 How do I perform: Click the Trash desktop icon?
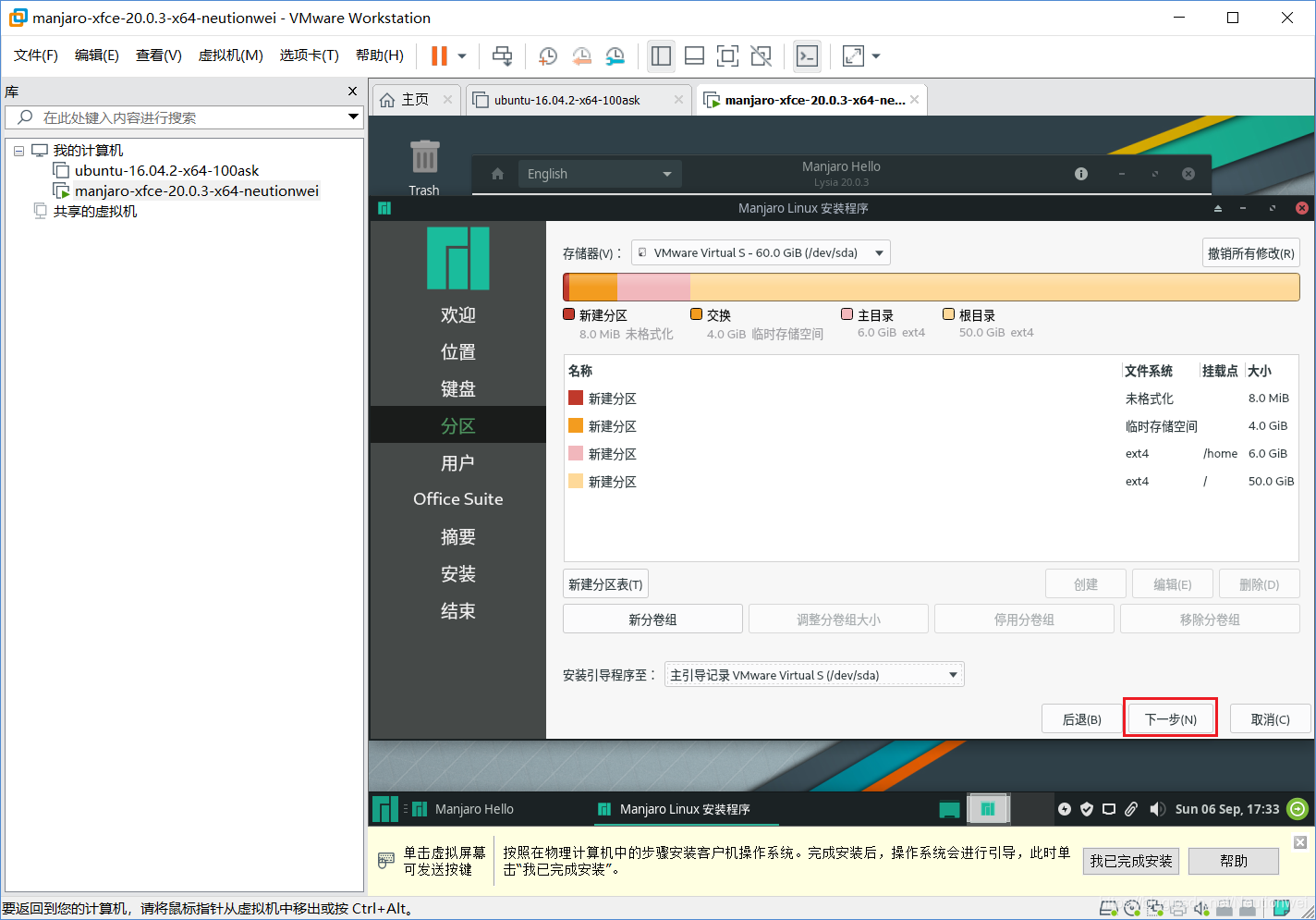tap(424, 166)
